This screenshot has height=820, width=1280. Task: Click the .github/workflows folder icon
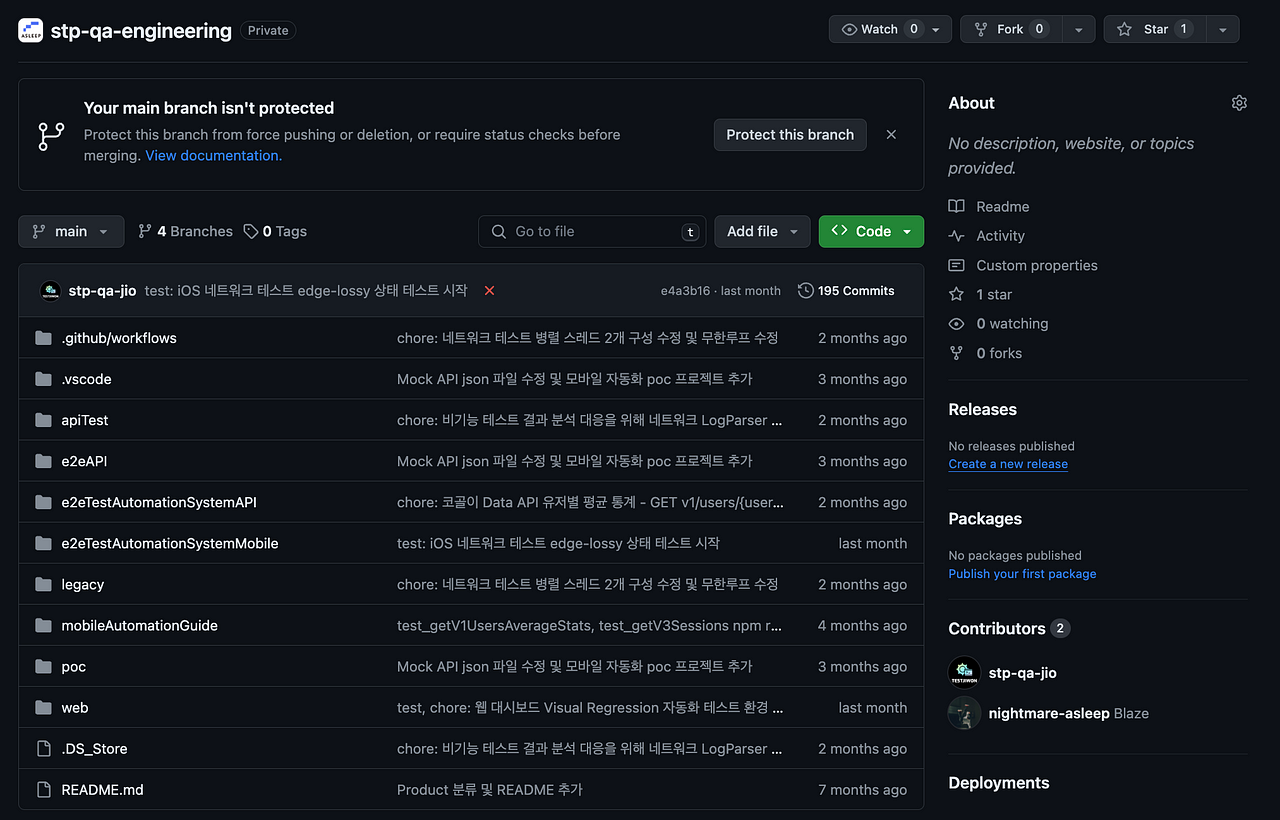pos(43,338)
